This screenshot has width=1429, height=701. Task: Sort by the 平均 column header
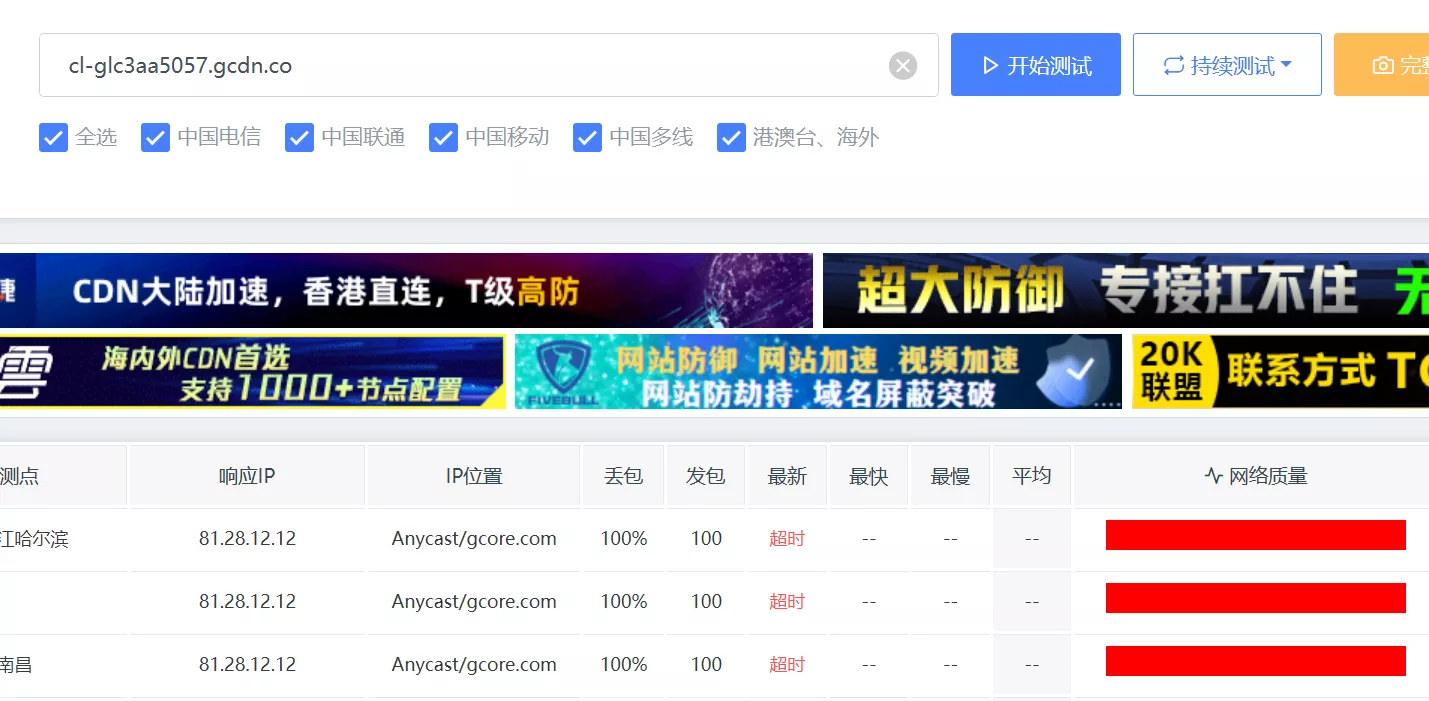(1031, 476)
